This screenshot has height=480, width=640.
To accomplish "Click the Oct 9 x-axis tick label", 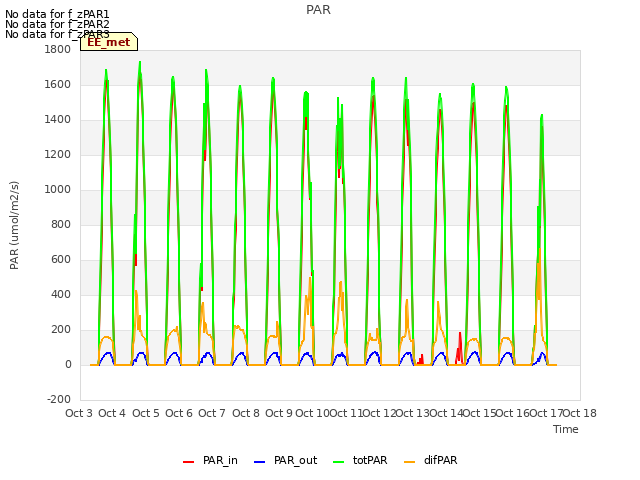I will [x=279, y=413].
